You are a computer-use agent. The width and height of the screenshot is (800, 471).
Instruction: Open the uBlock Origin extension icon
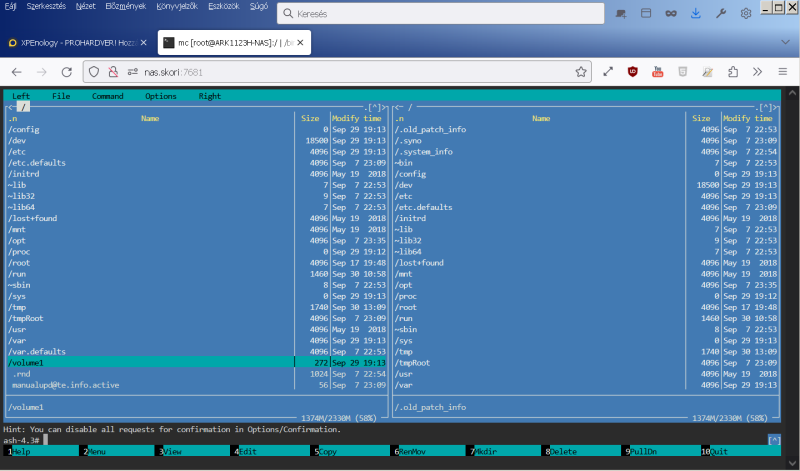(633, 72)
